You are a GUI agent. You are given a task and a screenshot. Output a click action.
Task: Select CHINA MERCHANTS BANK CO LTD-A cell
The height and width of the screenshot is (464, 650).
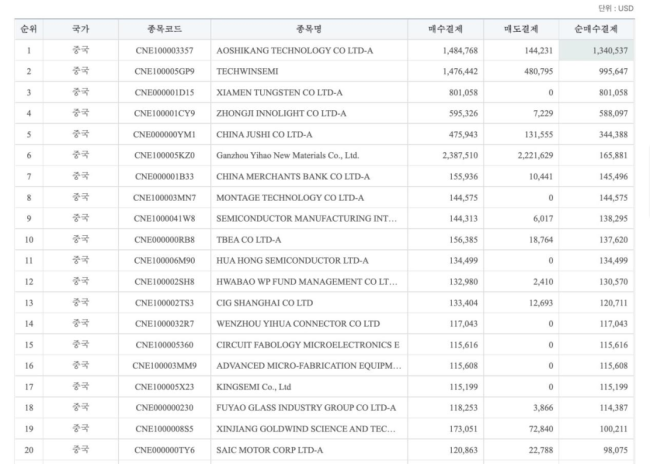309,177
